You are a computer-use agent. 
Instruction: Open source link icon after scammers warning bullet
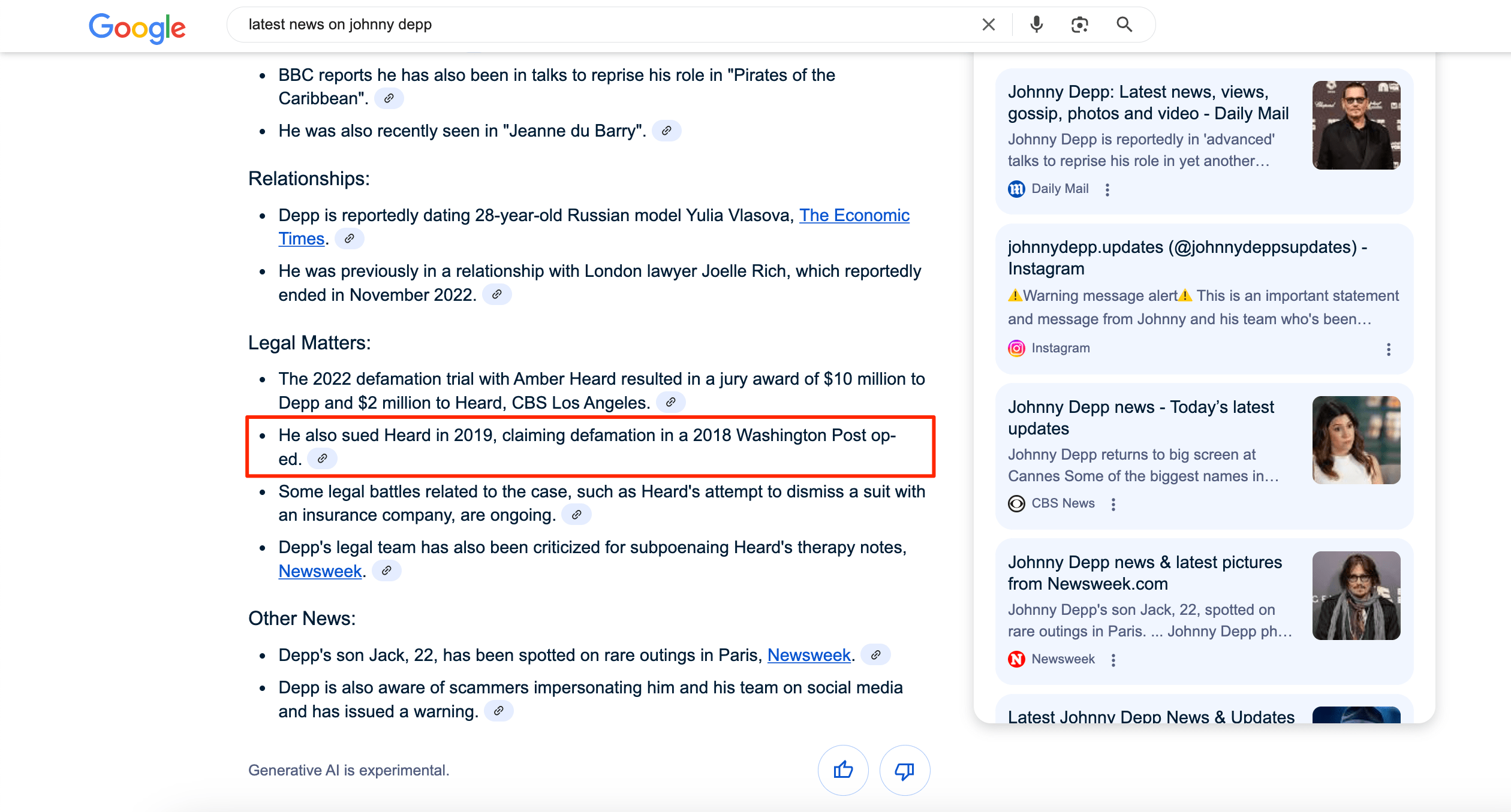point(498,711)
